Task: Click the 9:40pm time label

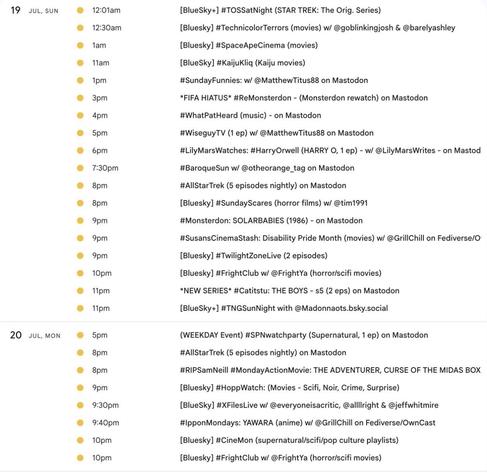Action: tap(106, 423)
